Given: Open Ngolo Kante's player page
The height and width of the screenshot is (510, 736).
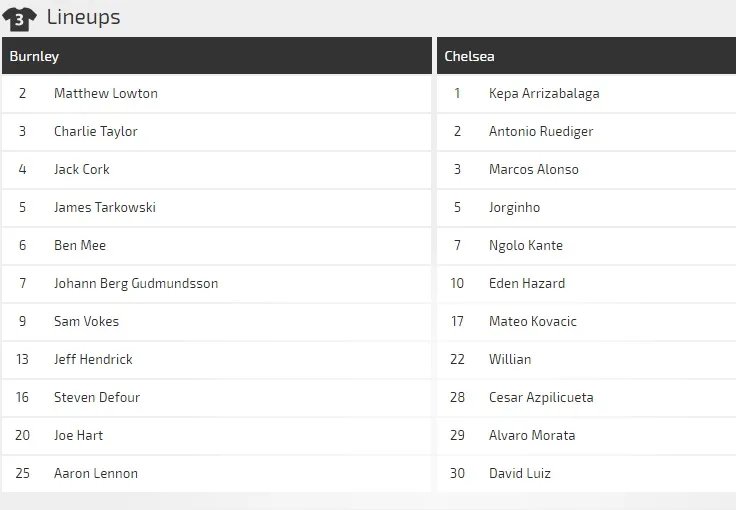Looking at the screenshot, I should [x=526, y=246].
